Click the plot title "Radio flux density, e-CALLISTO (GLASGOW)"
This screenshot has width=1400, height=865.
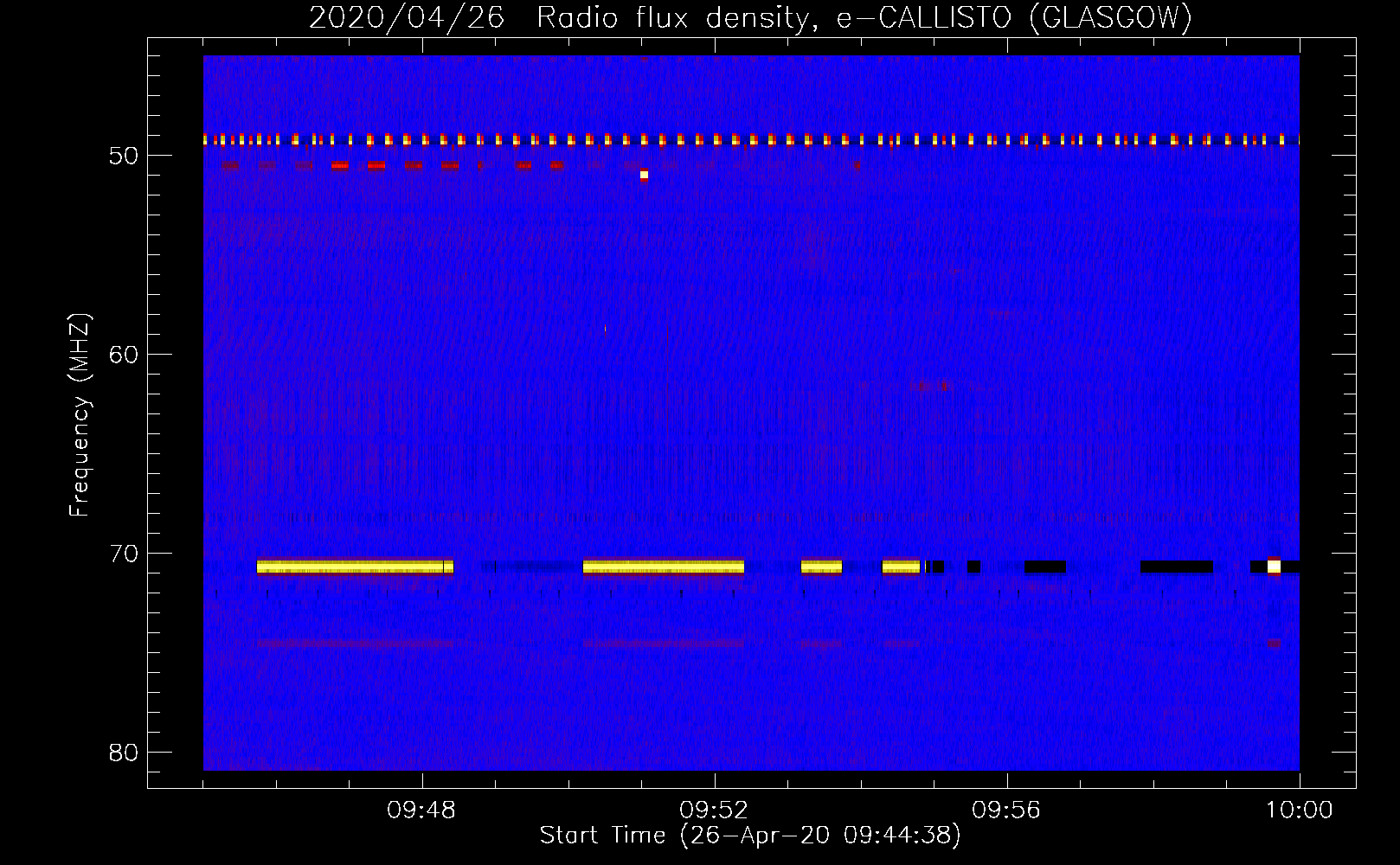point(864,18)
